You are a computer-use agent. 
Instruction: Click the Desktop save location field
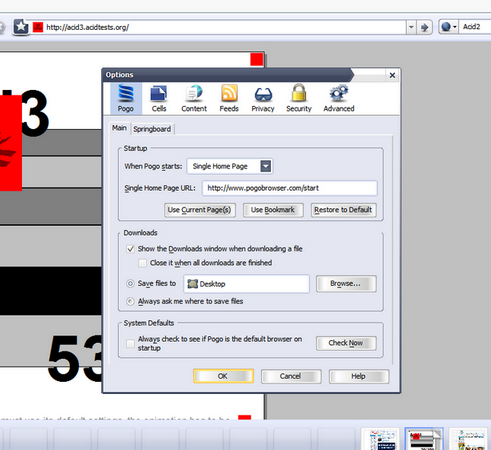[246, 284]
